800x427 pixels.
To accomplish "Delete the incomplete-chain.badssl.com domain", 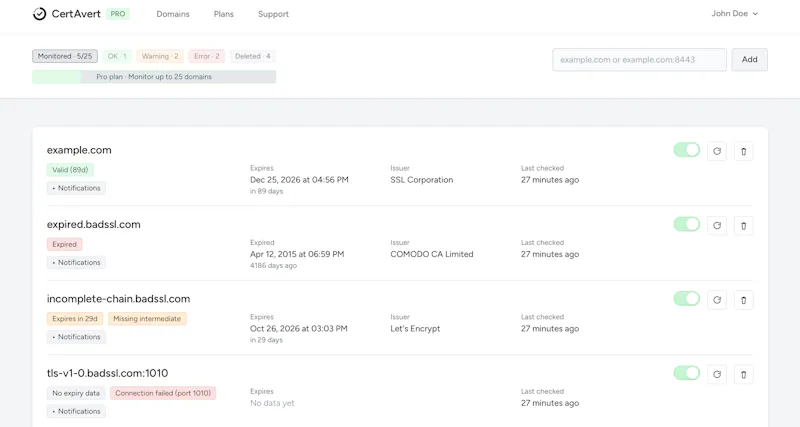I will pos(743,300).
